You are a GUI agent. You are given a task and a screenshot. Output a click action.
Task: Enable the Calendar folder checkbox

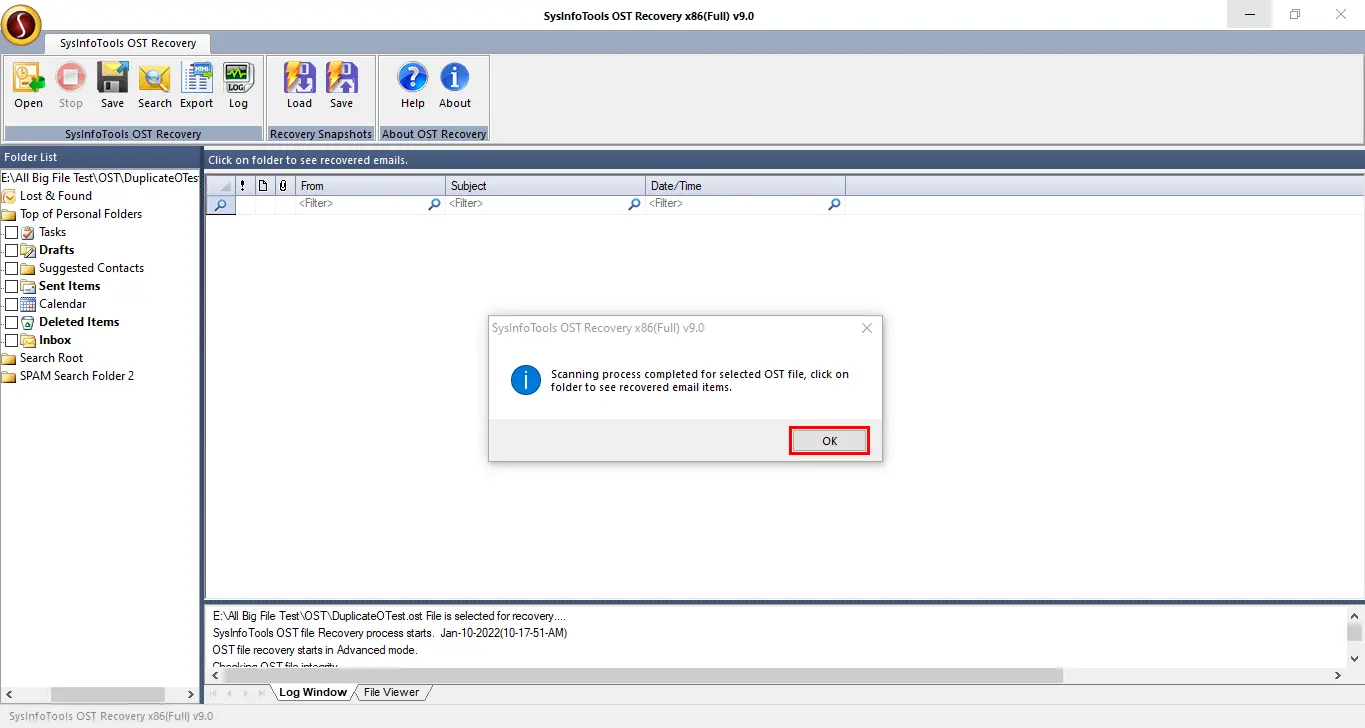[12, 304]
